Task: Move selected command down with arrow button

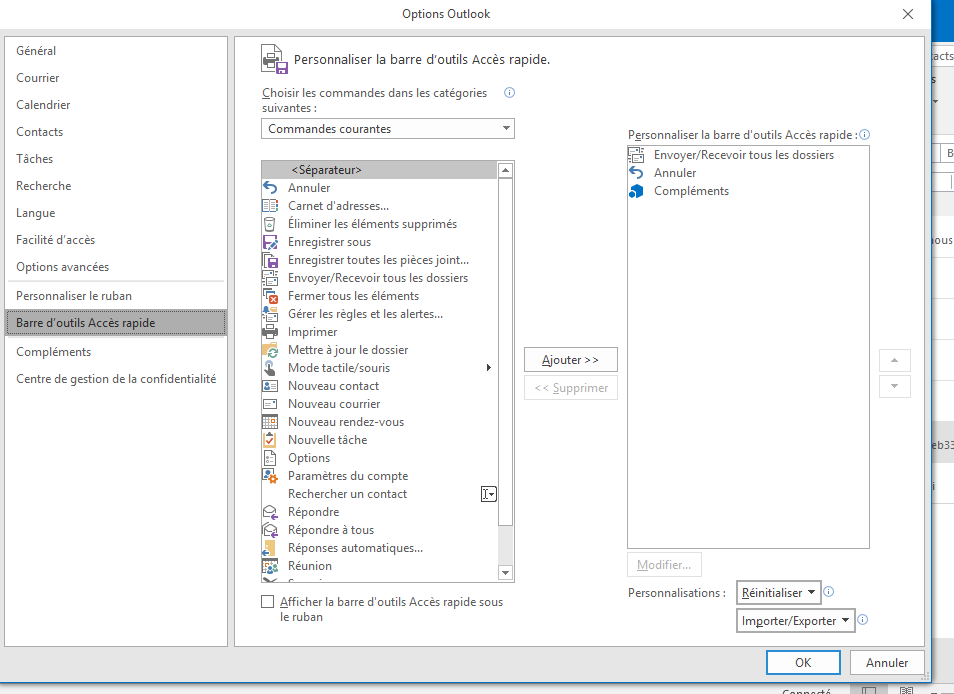Action: tap(894, 386)
